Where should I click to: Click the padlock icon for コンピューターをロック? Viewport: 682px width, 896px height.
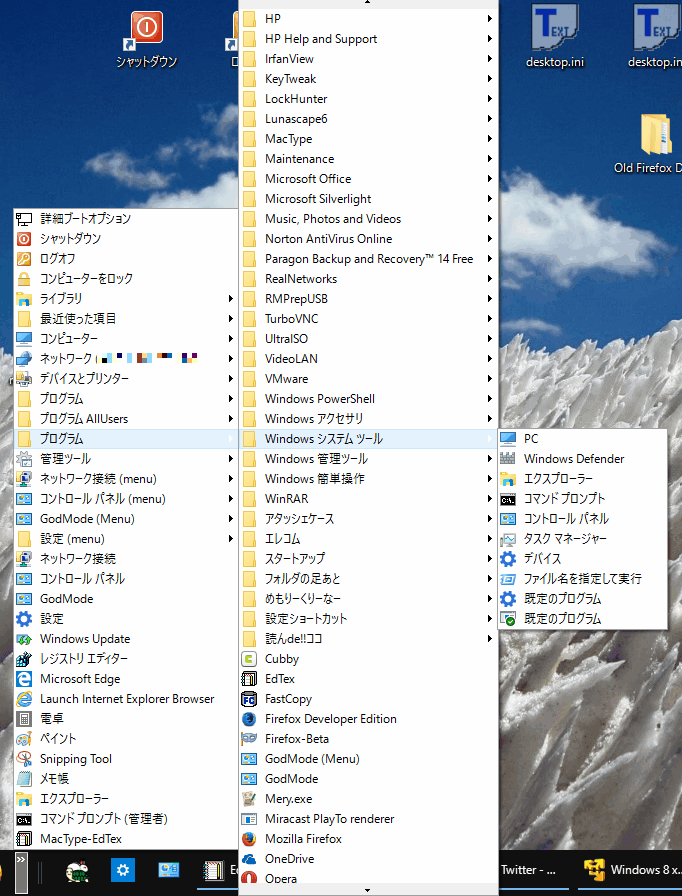[x=24, y=279]
